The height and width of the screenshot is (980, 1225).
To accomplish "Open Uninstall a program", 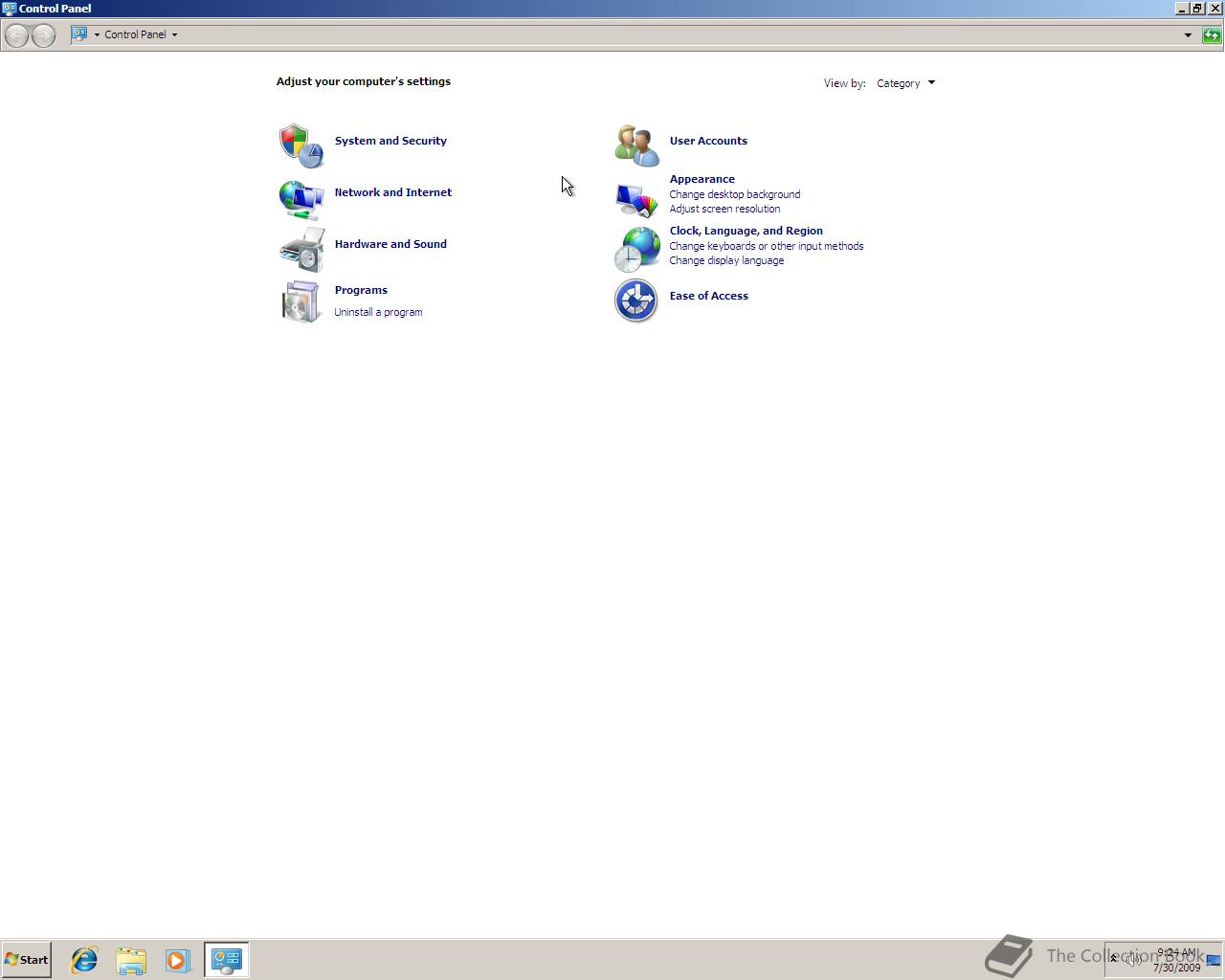I will (378, 312).
